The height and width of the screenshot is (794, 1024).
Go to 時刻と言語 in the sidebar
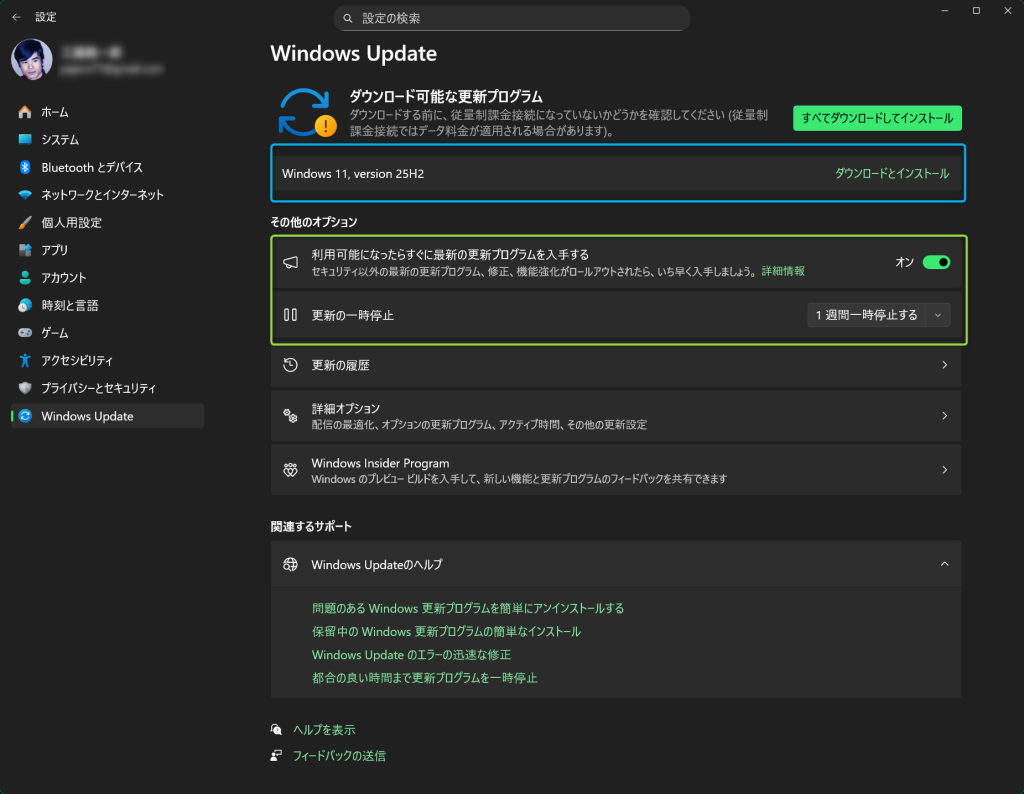point(69,305)
